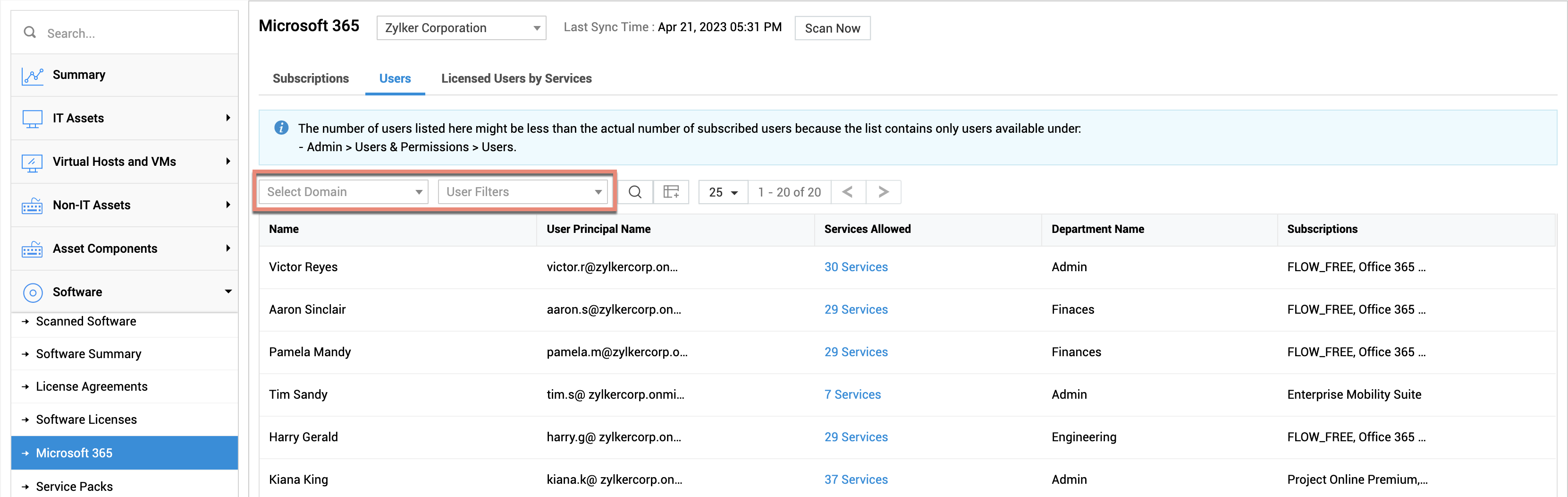Click the Engineering department cell
1568x497 pixels.
coord(1083,437)
